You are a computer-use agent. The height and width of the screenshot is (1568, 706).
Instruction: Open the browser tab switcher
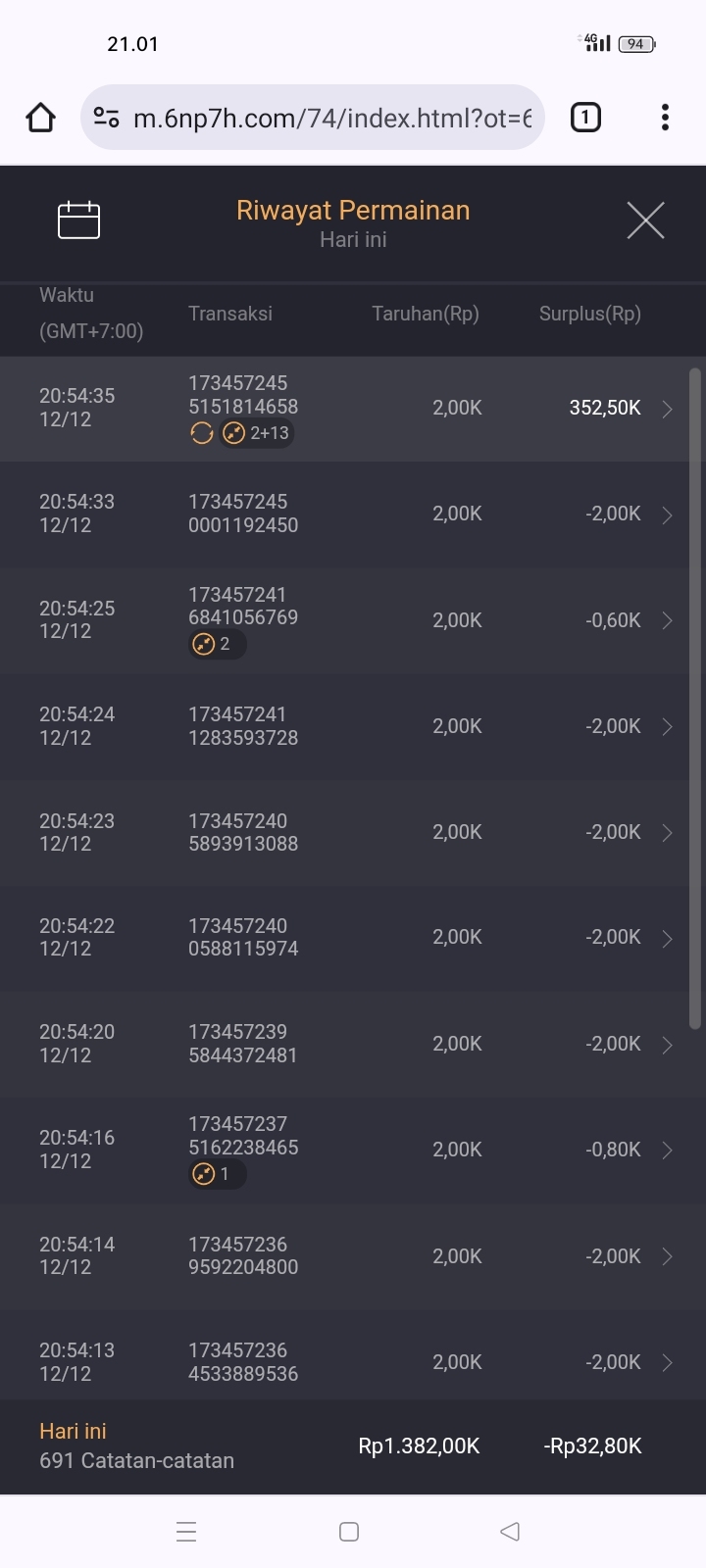(585, 118)
